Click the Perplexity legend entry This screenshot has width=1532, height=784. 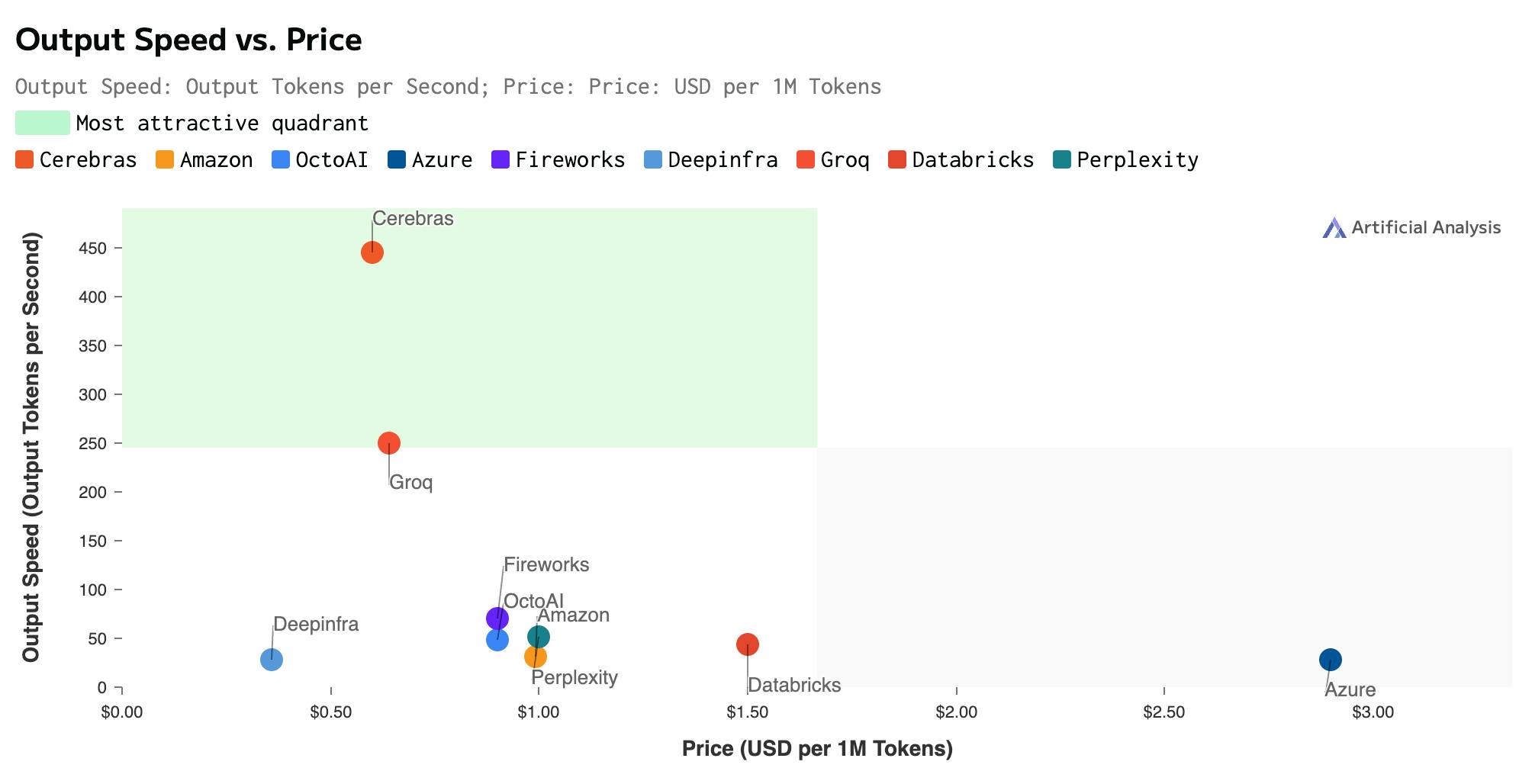pyautogui.click(x=1126, y=160)
